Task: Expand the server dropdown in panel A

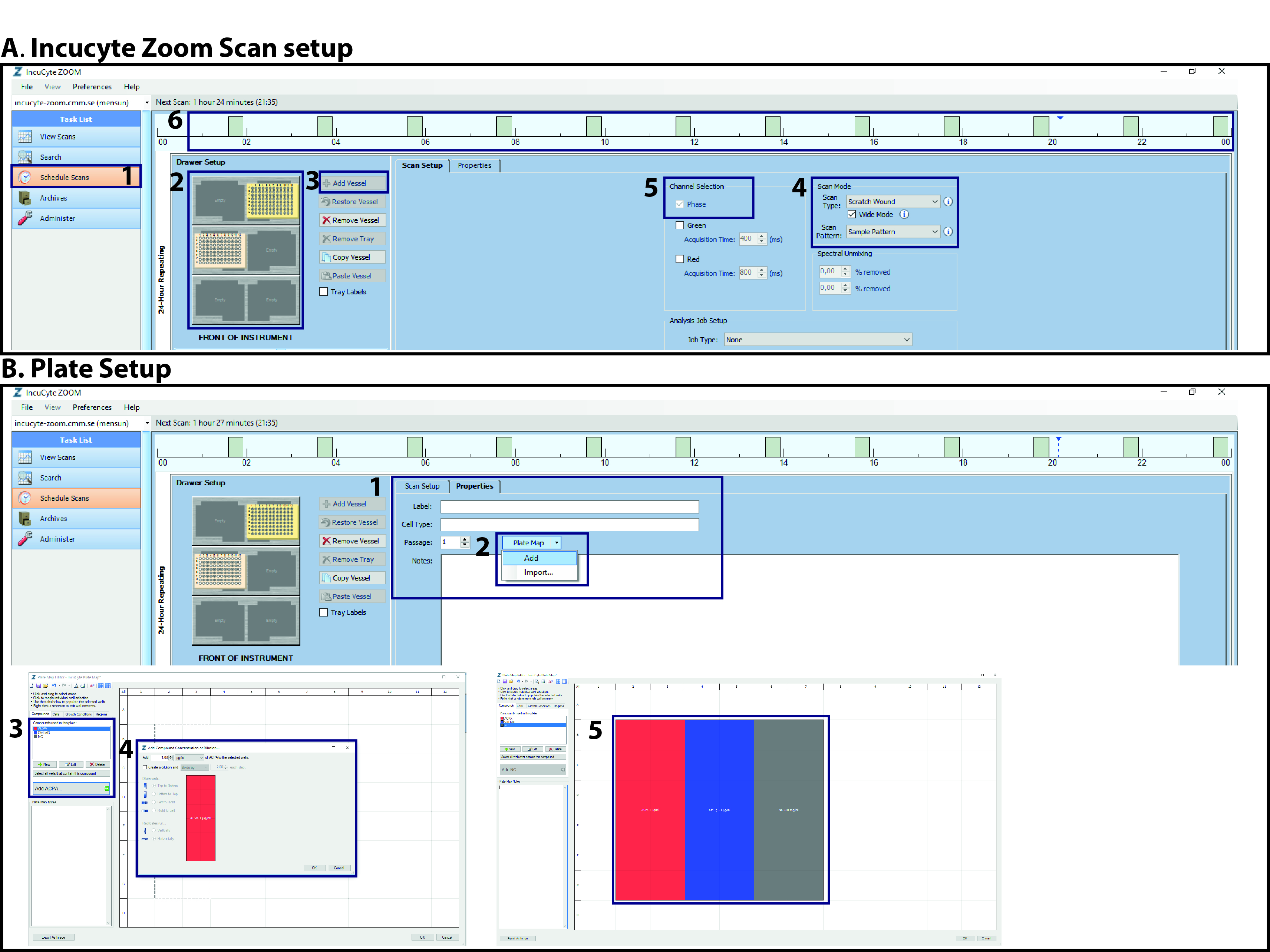Action: [x=147, y=103]
